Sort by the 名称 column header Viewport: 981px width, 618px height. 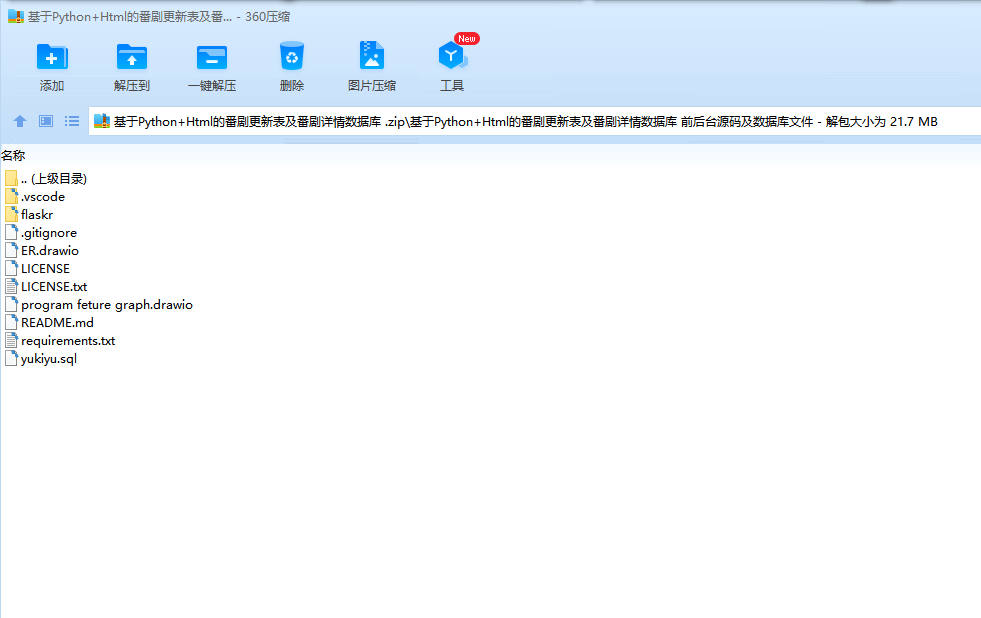point(13,156)
